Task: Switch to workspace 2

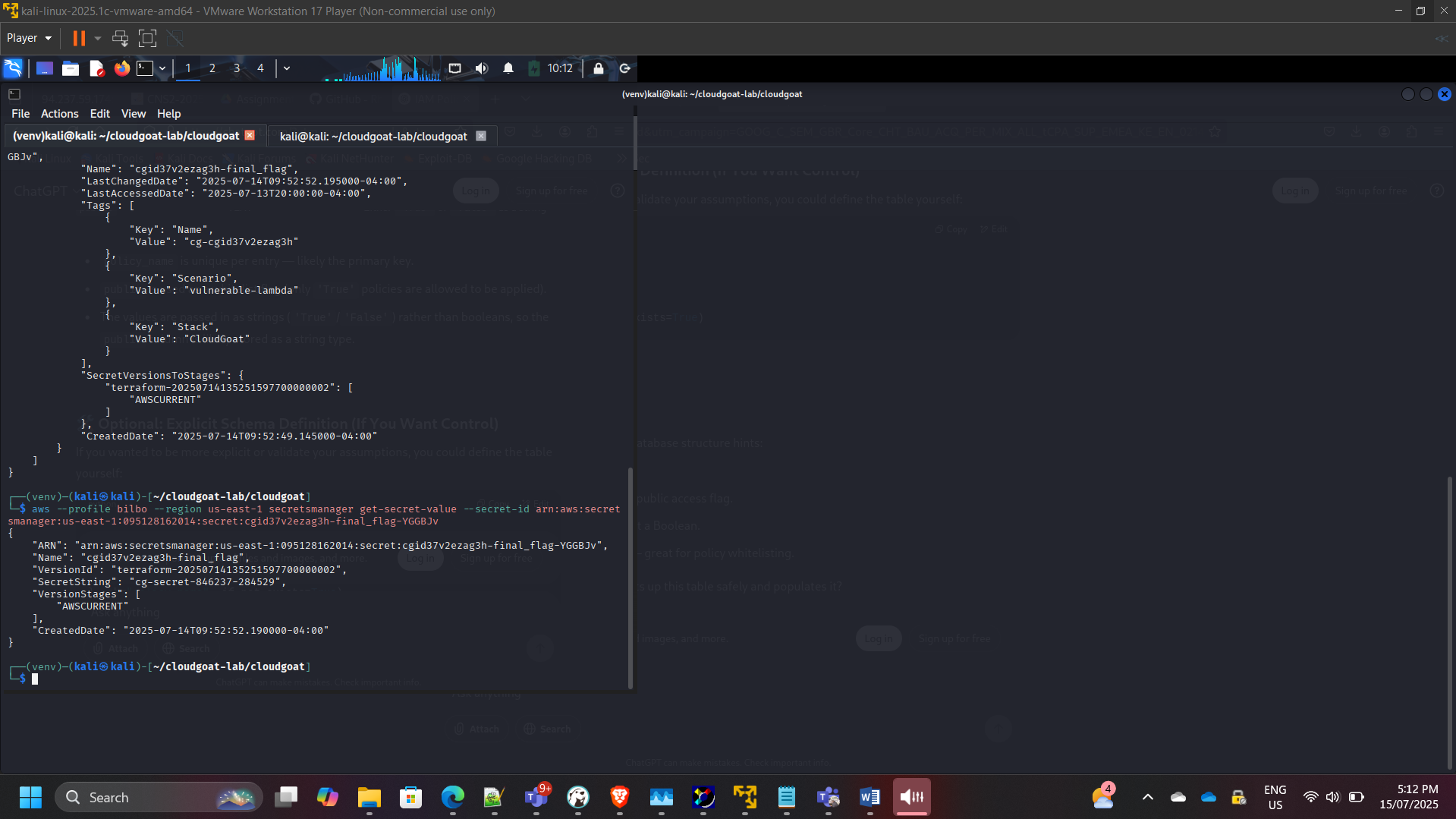Action: click(x=212, y=68)
